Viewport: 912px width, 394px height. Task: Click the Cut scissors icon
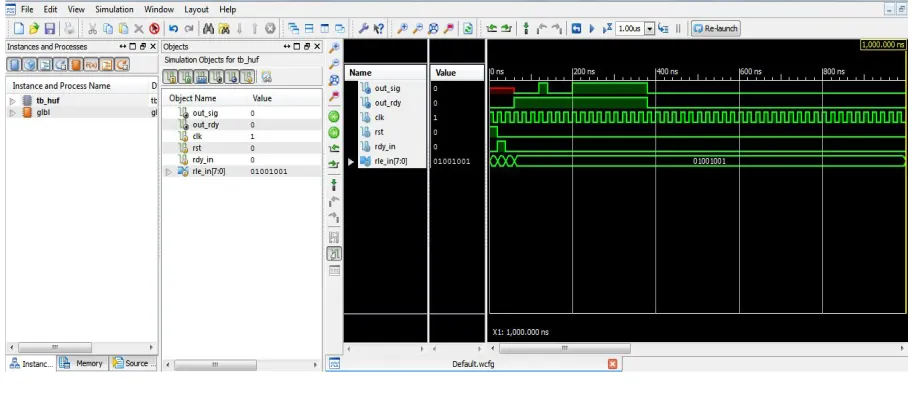92,29
